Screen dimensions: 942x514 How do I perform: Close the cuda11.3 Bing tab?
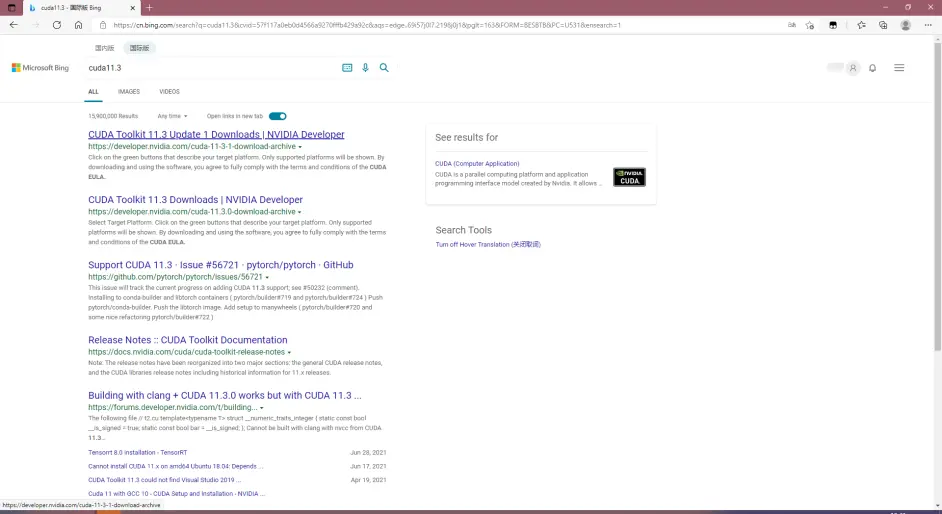pyautogui.click(x=133, y=8)
